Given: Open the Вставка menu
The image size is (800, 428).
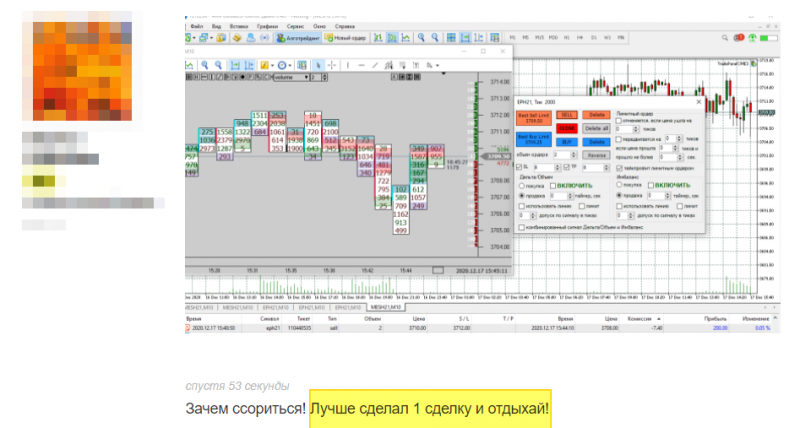Looking at the screenshot, I should tap(239, 26).
